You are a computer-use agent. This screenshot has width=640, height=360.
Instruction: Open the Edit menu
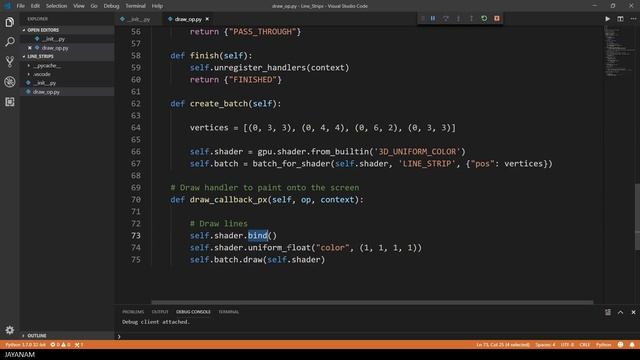click(x=36, y=6)
